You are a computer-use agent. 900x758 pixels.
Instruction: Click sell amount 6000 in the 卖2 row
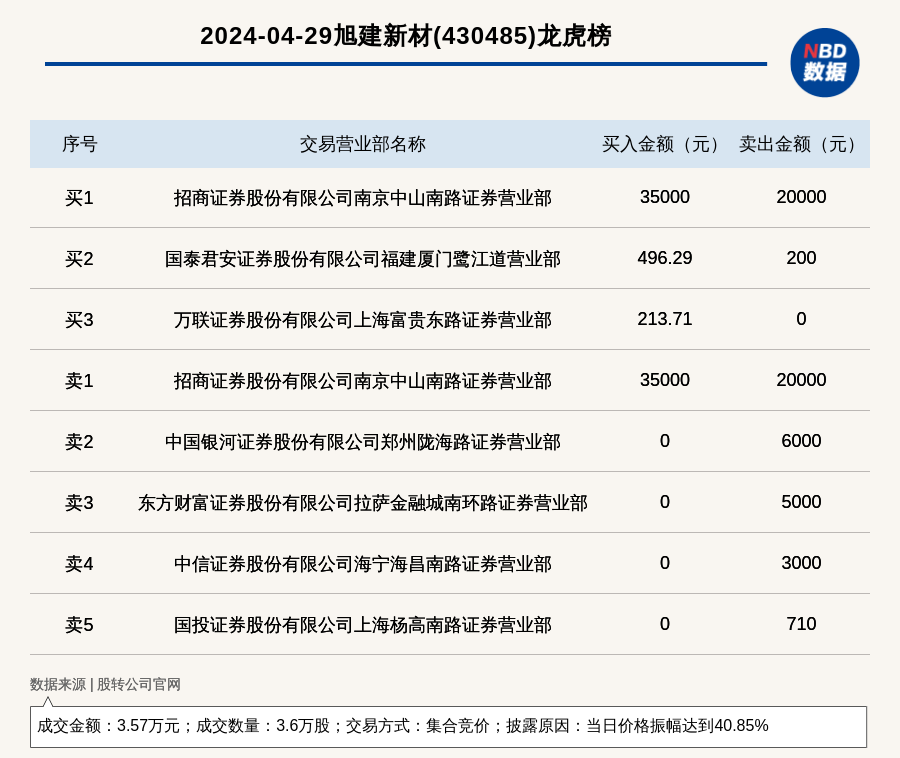point(801,441)
